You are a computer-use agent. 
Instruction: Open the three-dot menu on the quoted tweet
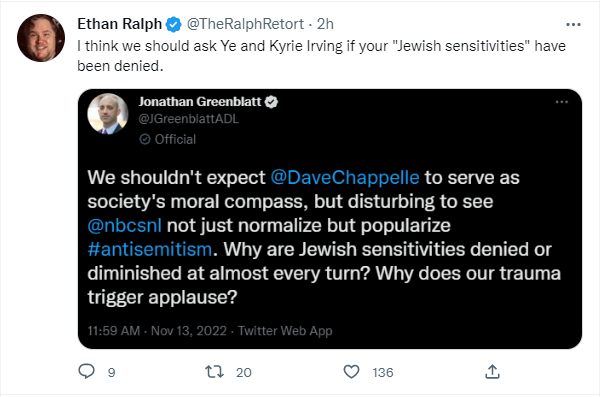(x=562, y=102)
